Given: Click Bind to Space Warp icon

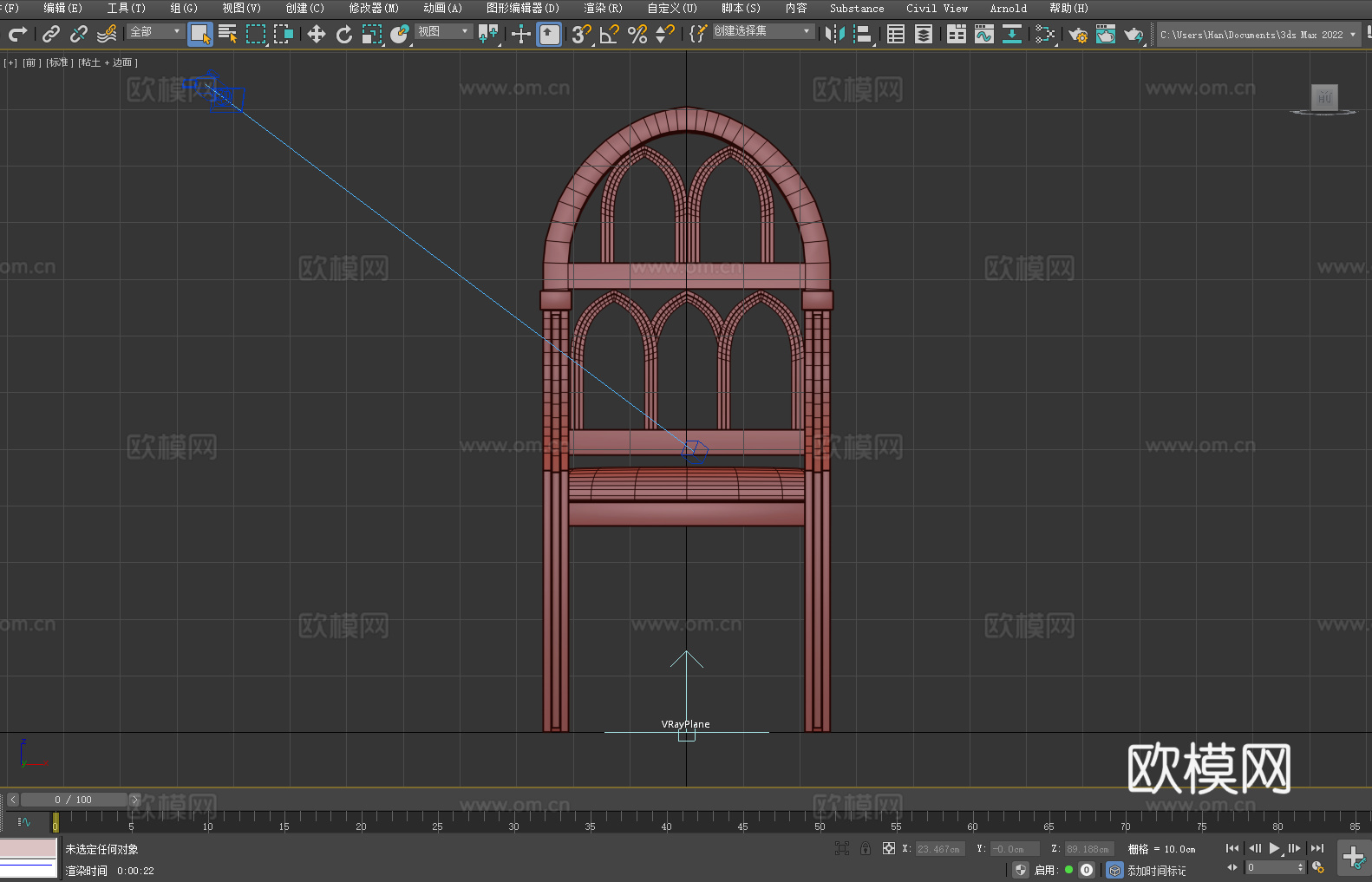Looking at the screenshot, I should [107, 34].
